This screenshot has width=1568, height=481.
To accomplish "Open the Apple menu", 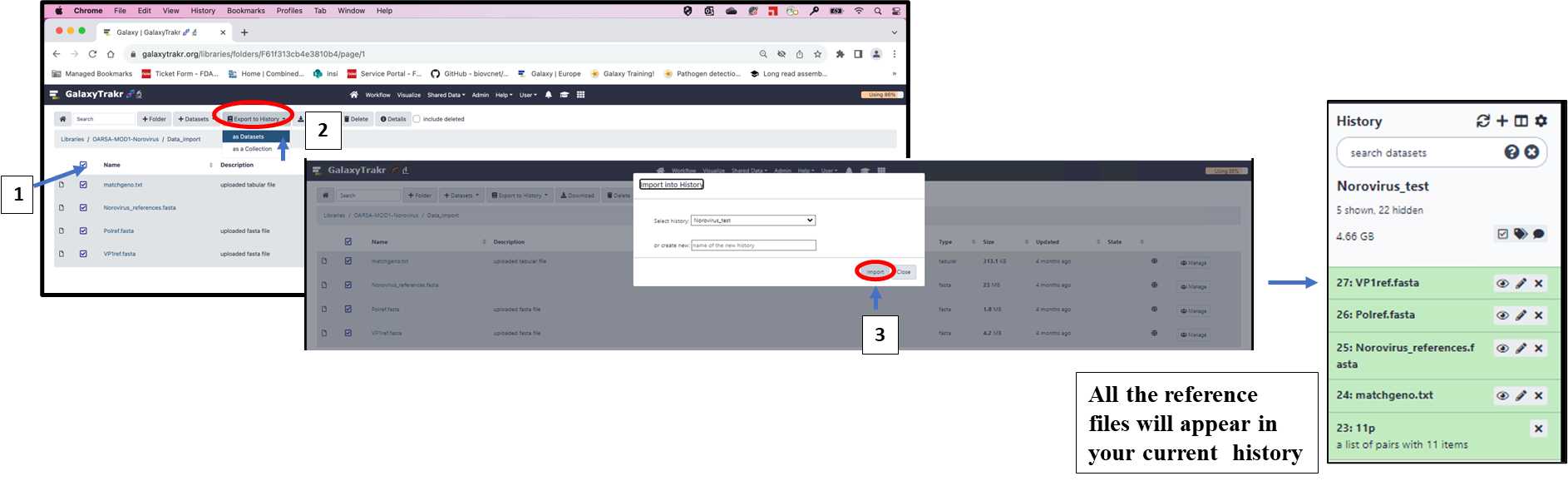I will (x=59, y=11).
